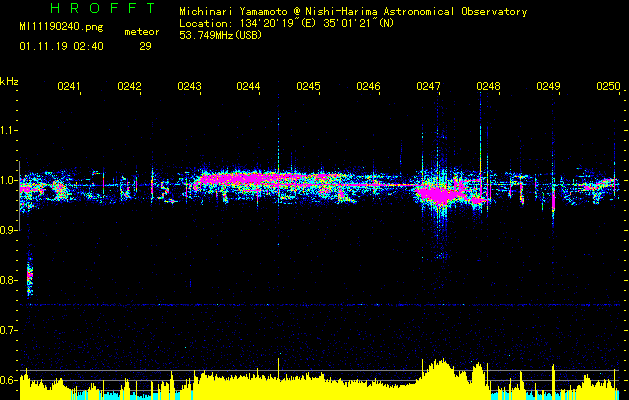Select the 0241 time marker
Viewport: 629px width, 400px height.
(x=69, y=86)
